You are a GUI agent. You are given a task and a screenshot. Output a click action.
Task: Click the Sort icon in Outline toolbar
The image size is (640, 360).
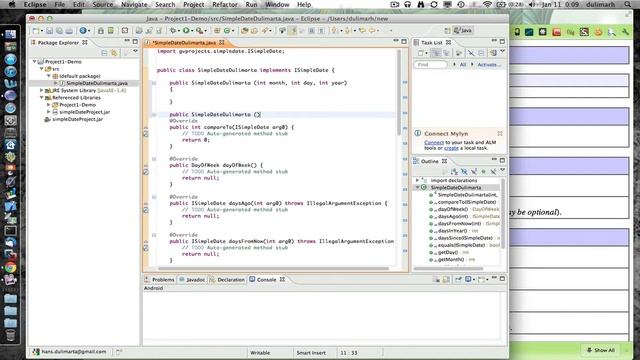[454, 172]
